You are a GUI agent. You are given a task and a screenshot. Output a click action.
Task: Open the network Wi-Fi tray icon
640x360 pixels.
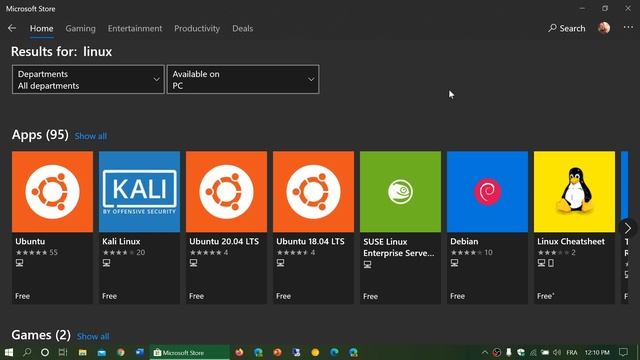533,352
